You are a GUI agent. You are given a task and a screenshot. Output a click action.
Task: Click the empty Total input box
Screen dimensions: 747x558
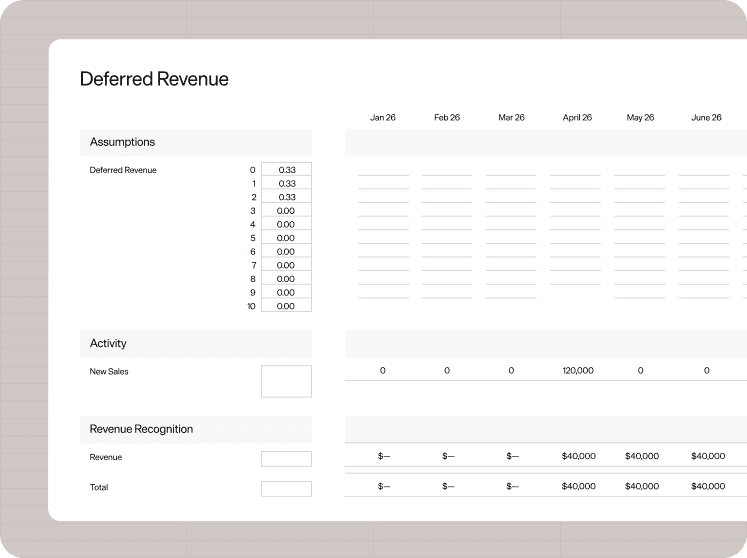pos(286,488)
